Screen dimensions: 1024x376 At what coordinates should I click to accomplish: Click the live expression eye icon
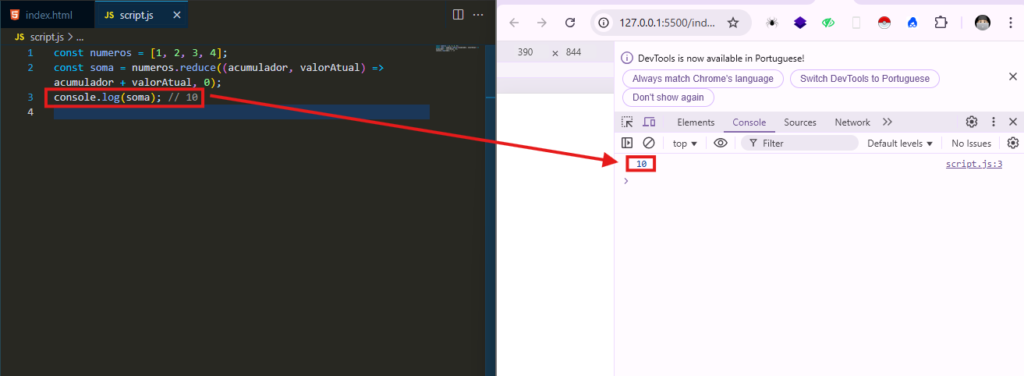point(720,143)
